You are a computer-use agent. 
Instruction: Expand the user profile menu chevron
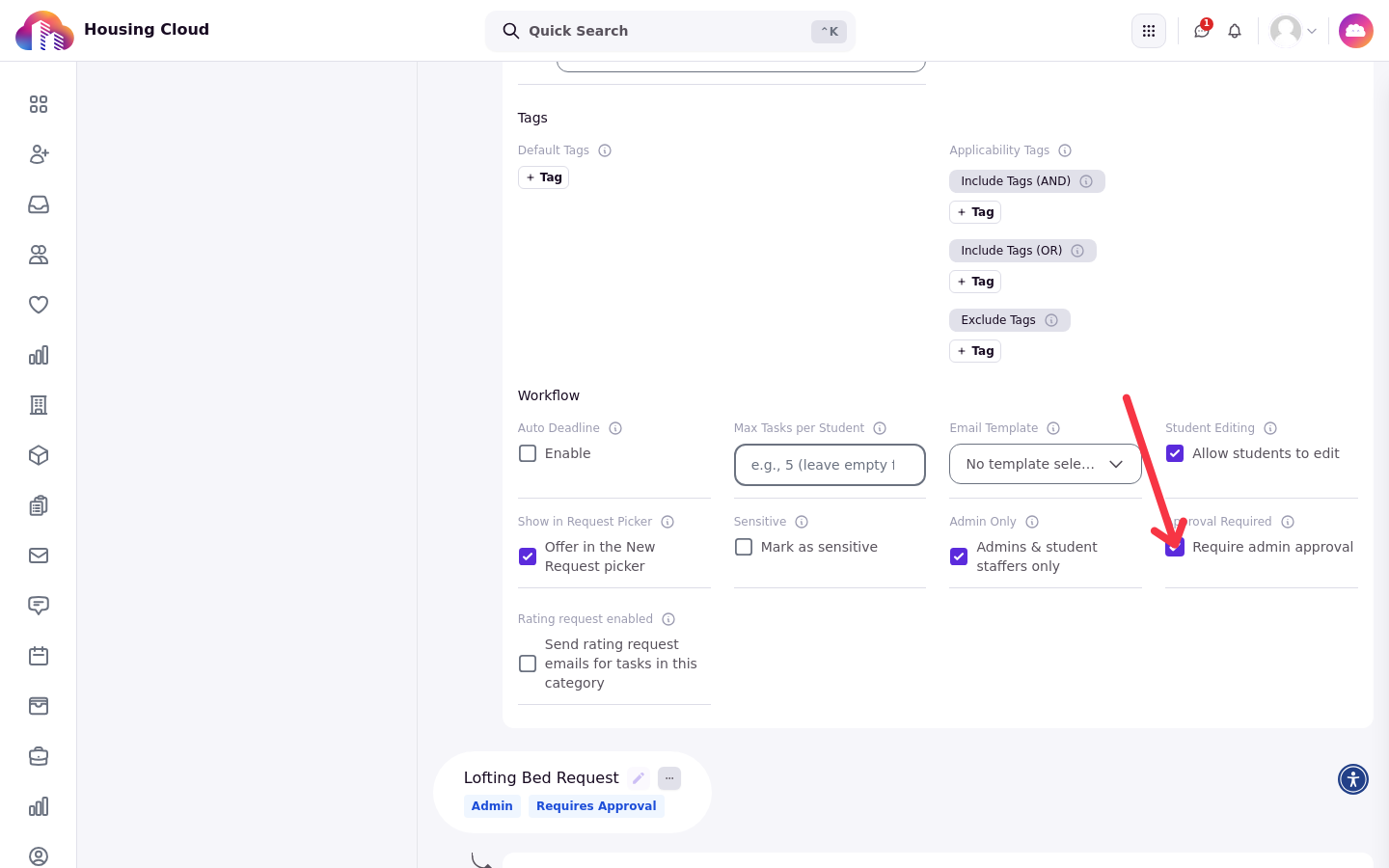tap(1312, 31)
